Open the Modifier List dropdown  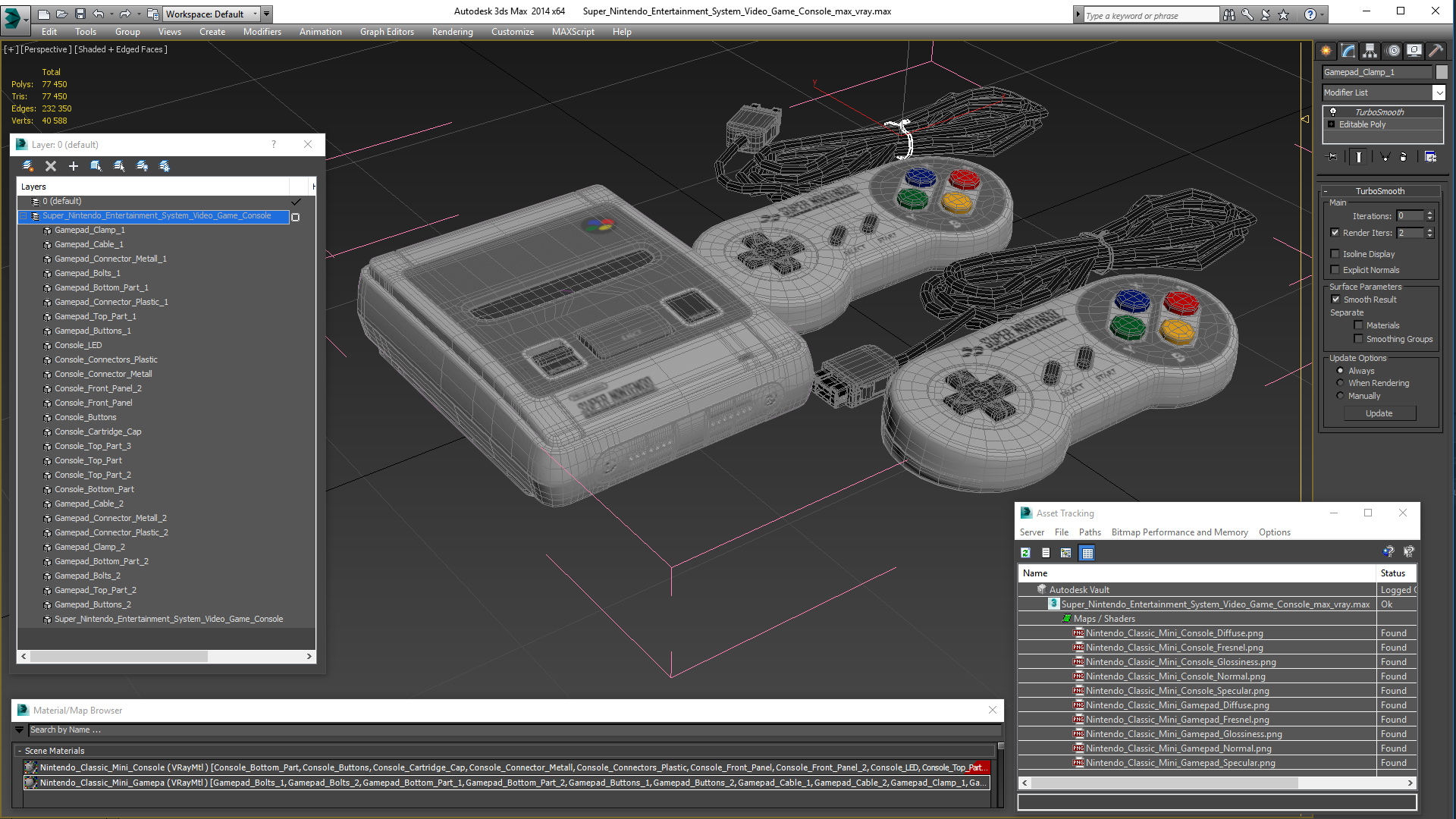pyautogui.click(x=1439, y=93)
